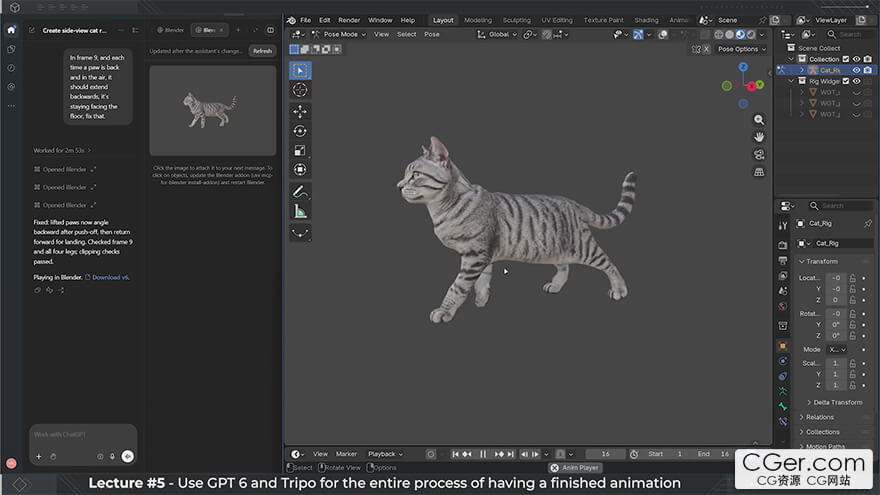Uncheck the Rig Widgets exclude checkbox
The width and height of the screenshot is (880, 495).
[x=846, y=81]
